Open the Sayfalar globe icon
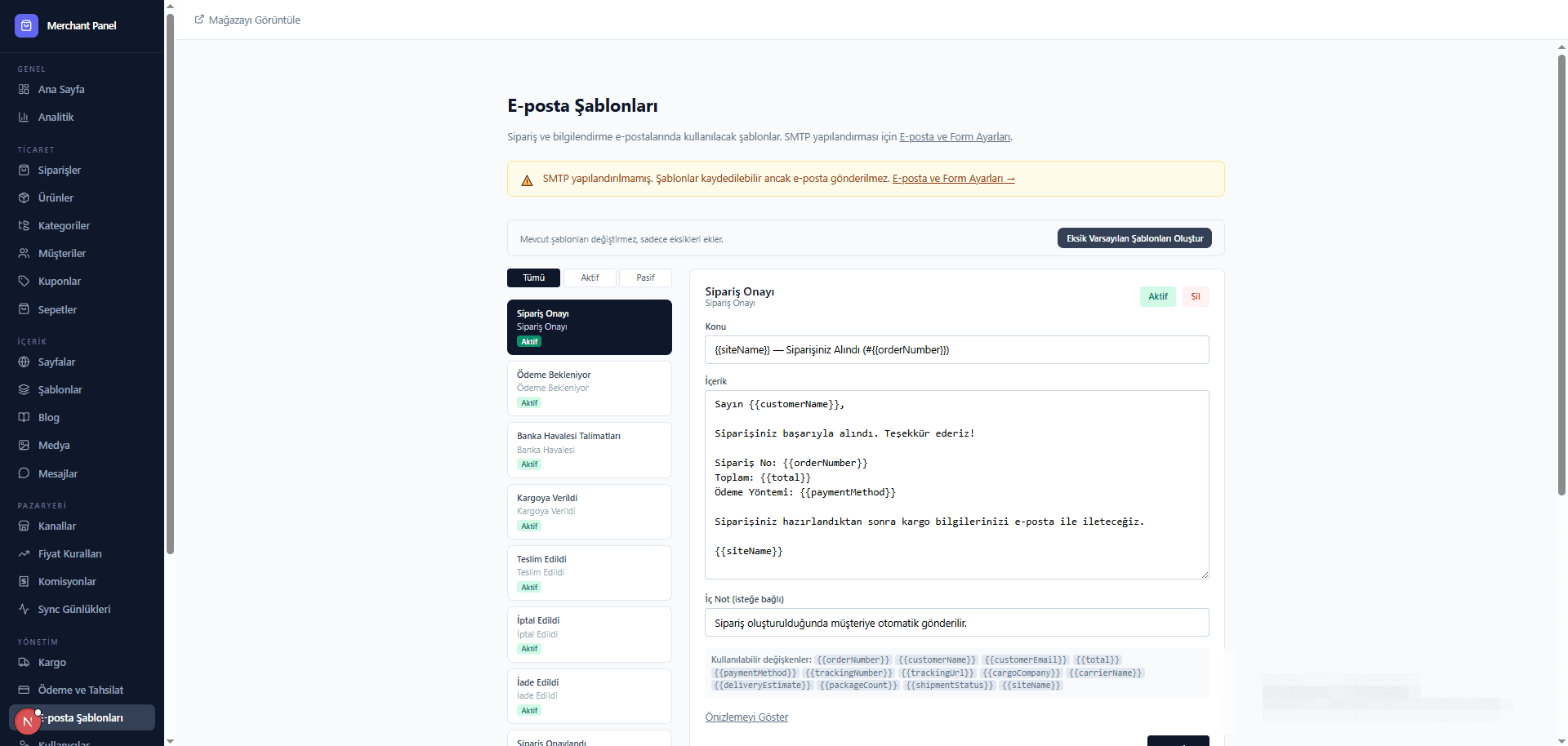The image size is (1568, 746). coord(24,362)
